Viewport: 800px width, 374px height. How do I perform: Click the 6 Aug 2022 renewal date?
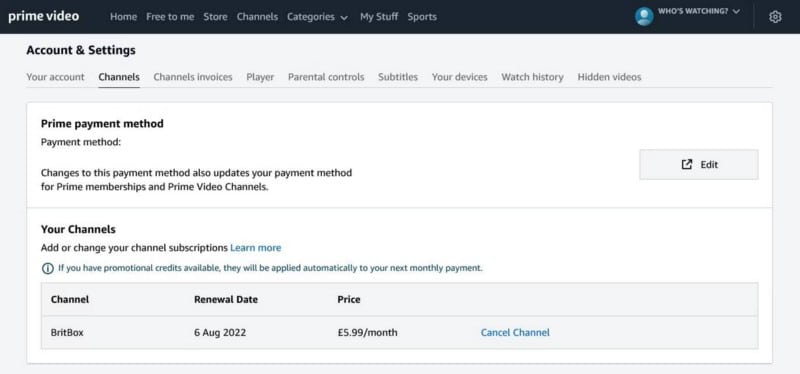click(220, 333)
